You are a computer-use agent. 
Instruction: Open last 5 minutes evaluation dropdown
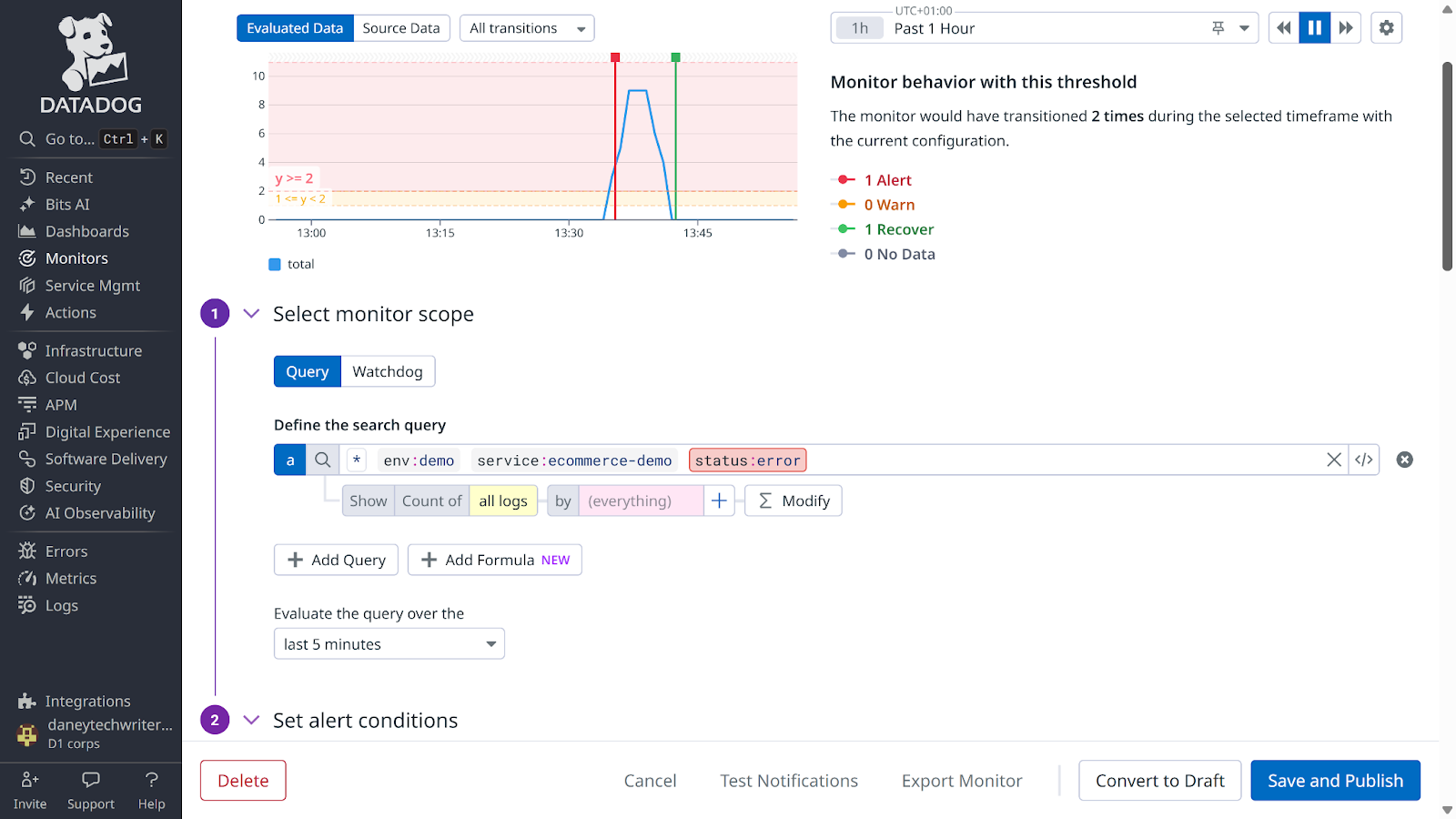(x=389, y=643)
